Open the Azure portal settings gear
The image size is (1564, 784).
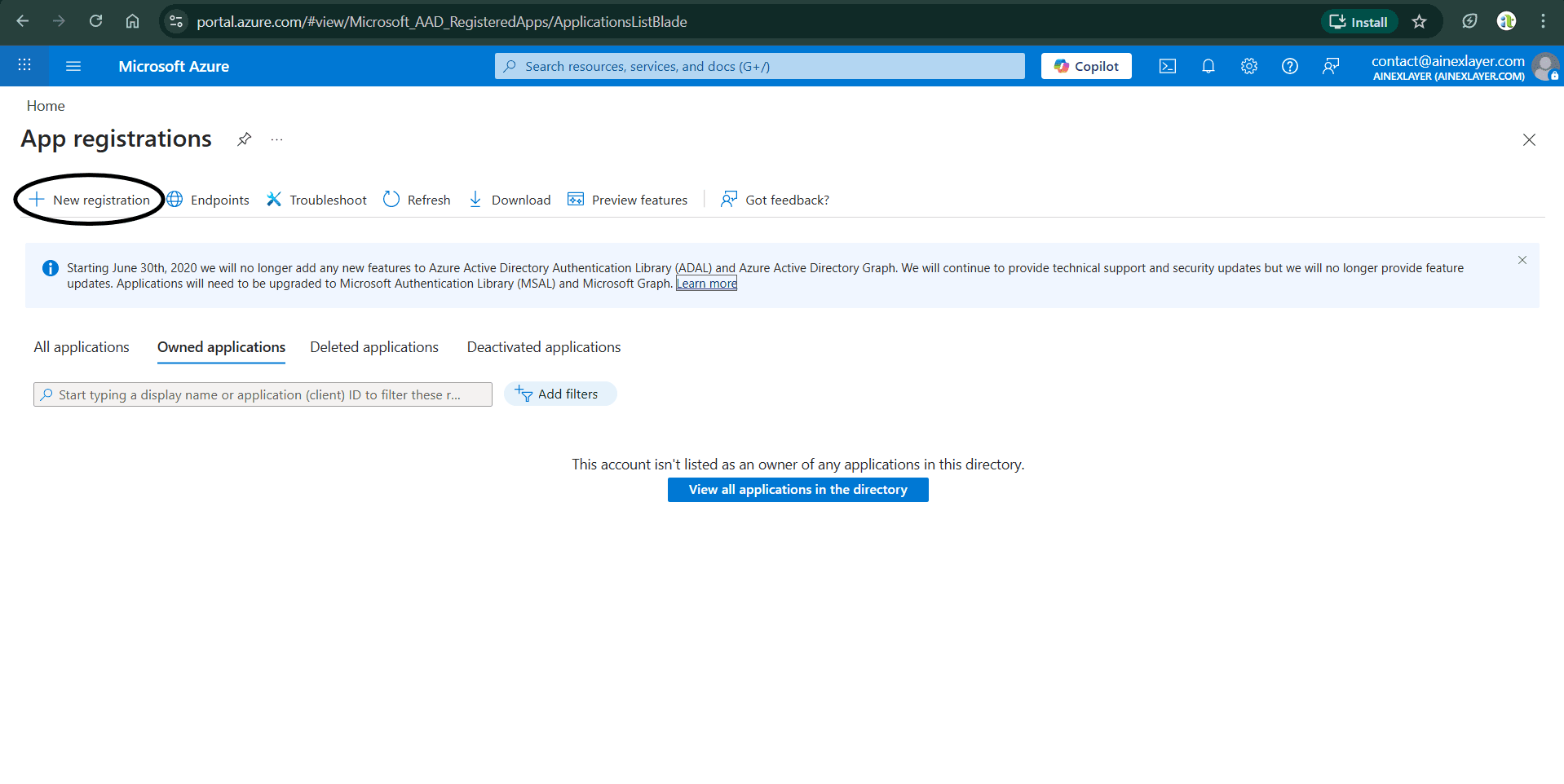pos(1248,66)
